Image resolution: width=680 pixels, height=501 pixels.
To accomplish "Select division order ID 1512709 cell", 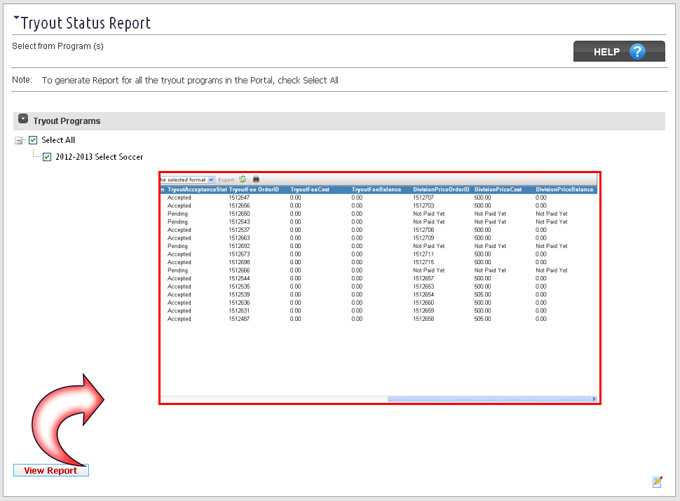I will coord(423,238).
